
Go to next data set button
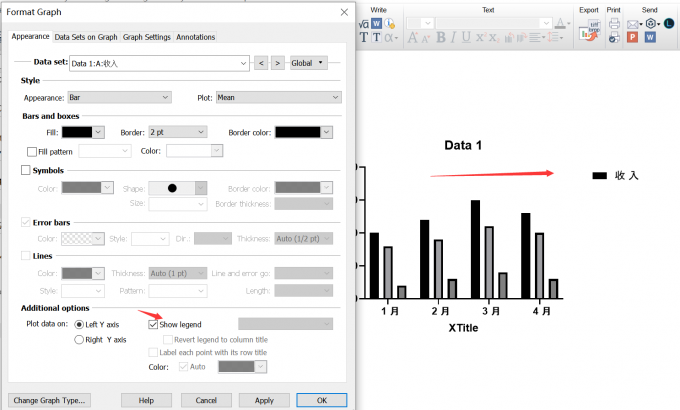pyautogui.click(x=278, y=63)
